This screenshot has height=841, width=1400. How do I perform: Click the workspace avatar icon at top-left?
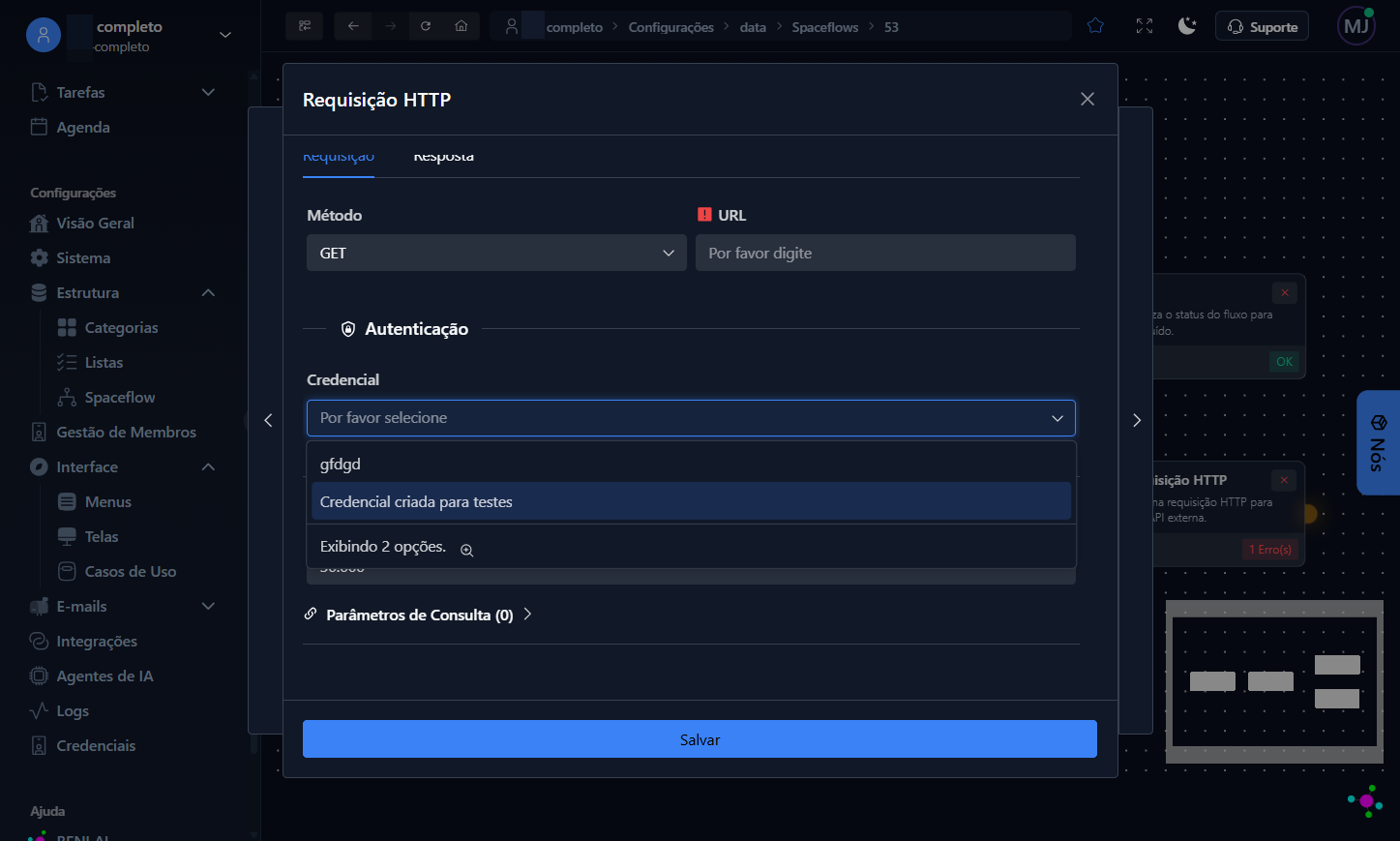(x=44, y=35)
